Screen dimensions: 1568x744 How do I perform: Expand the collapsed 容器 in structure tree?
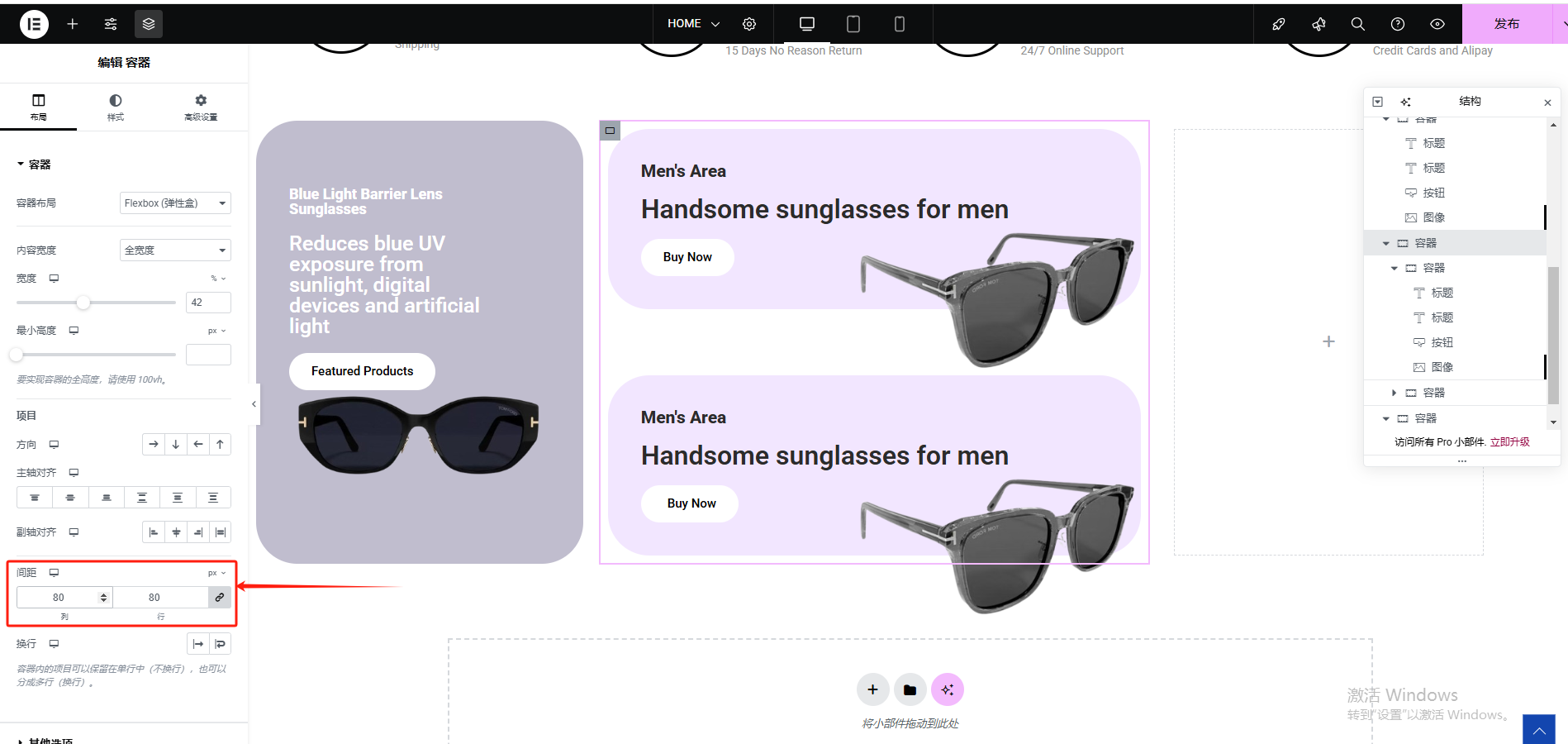coord(1394,393)
